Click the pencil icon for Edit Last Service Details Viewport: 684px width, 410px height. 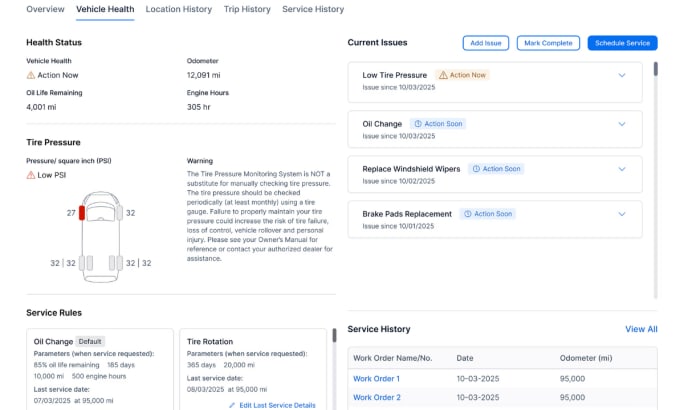232,405
